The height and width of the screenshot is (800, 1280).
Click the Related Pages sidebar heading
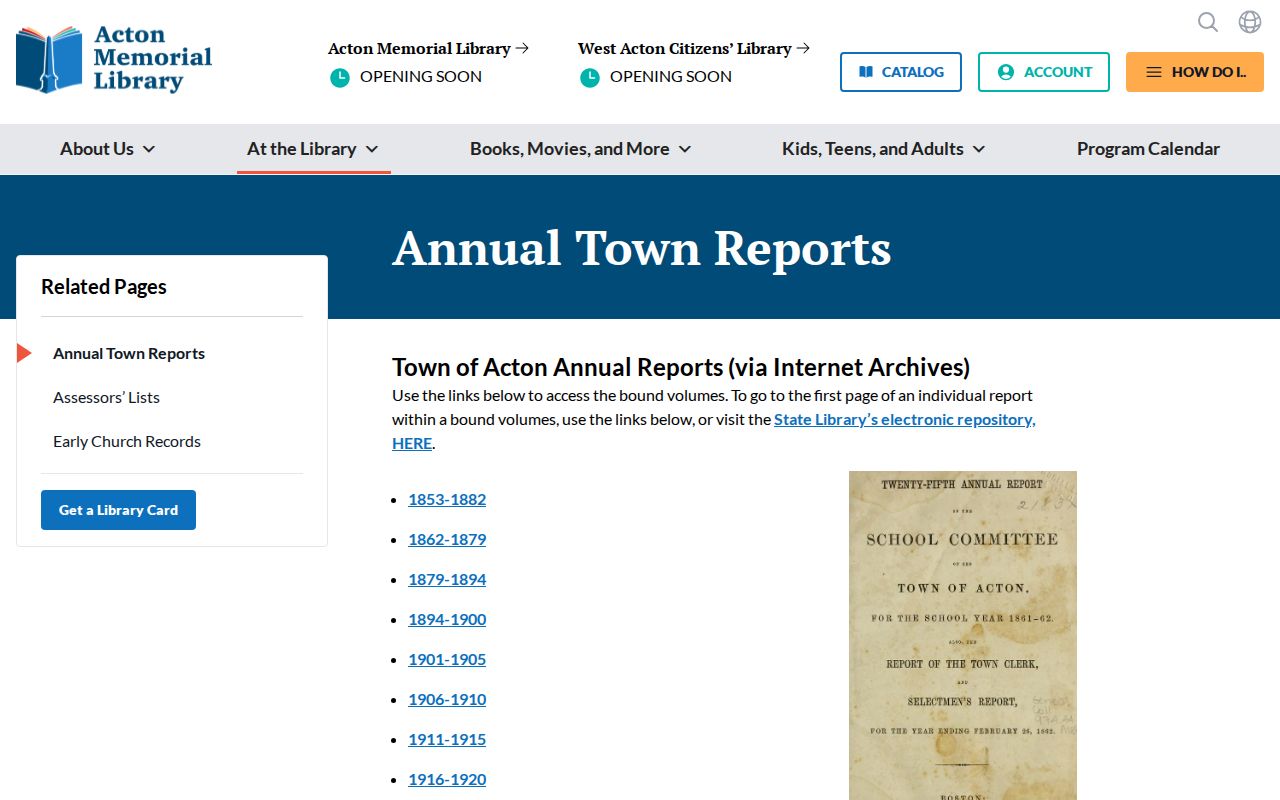104,287
